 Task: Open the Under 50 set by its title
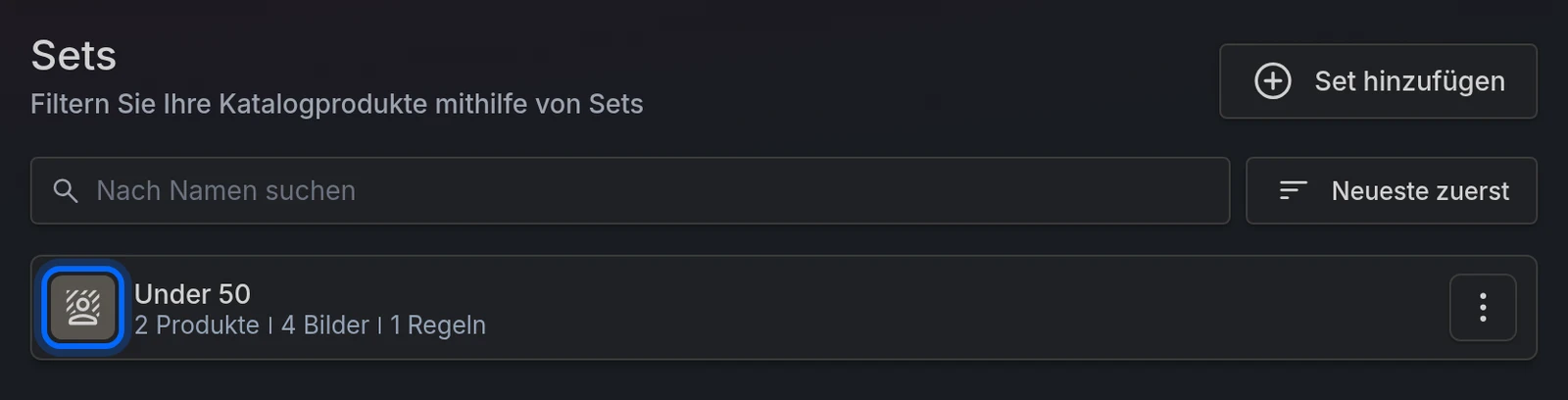pyautogui.click(x=192, y=294)
